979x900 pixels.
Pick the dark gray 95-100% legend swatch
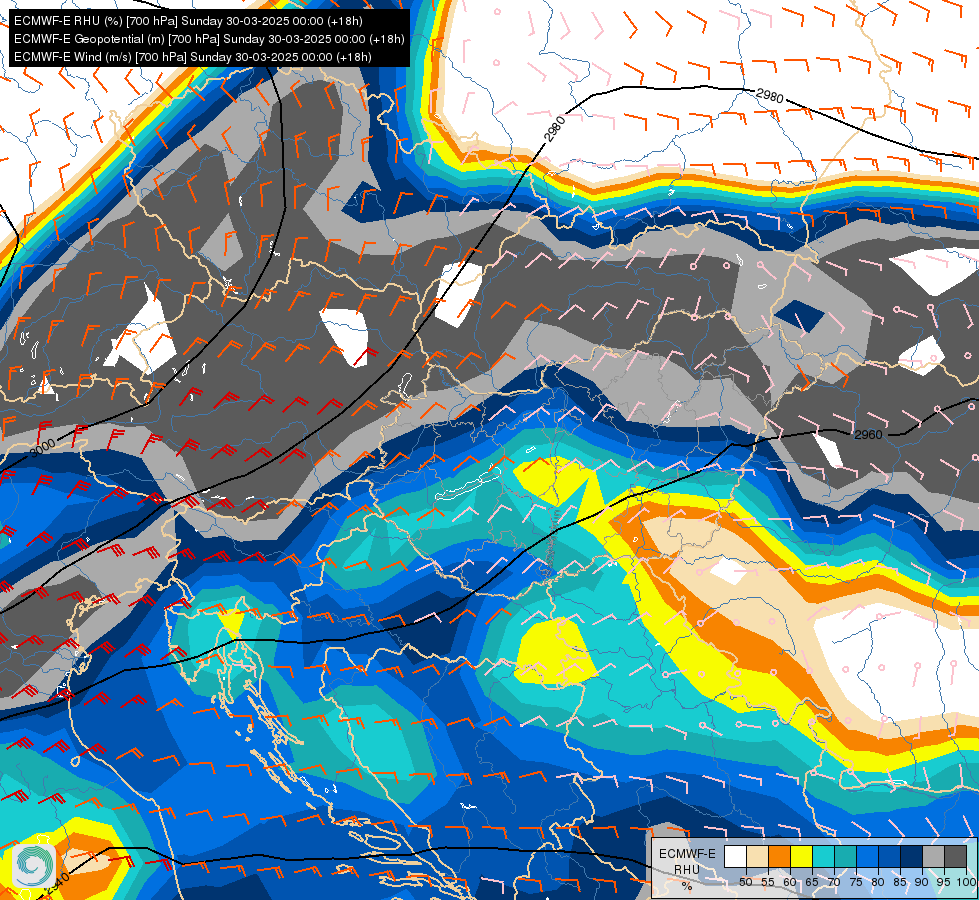[x=955, y=856]
